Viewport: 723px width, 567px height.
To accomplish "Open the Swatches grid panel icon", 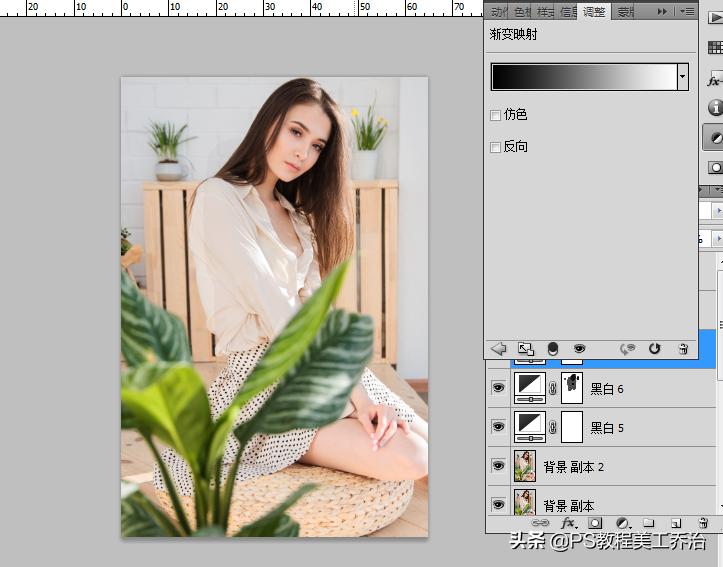I will pyautogui.click(x=716, y=47).
